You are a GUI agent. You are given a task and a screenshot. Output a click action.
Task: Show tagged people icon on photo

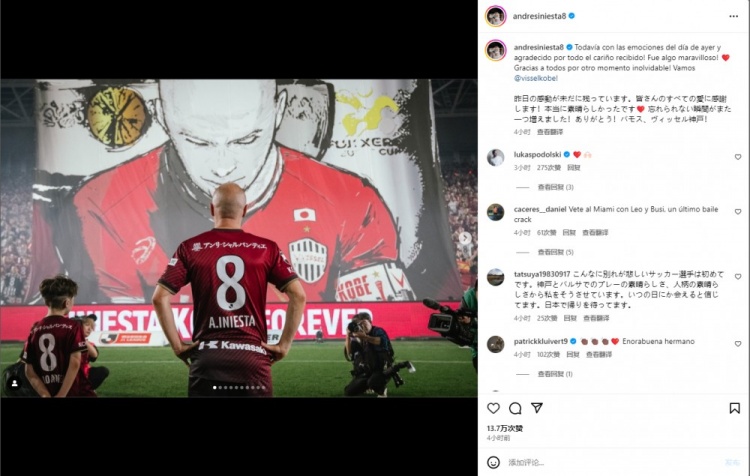[x=15, y=383]
